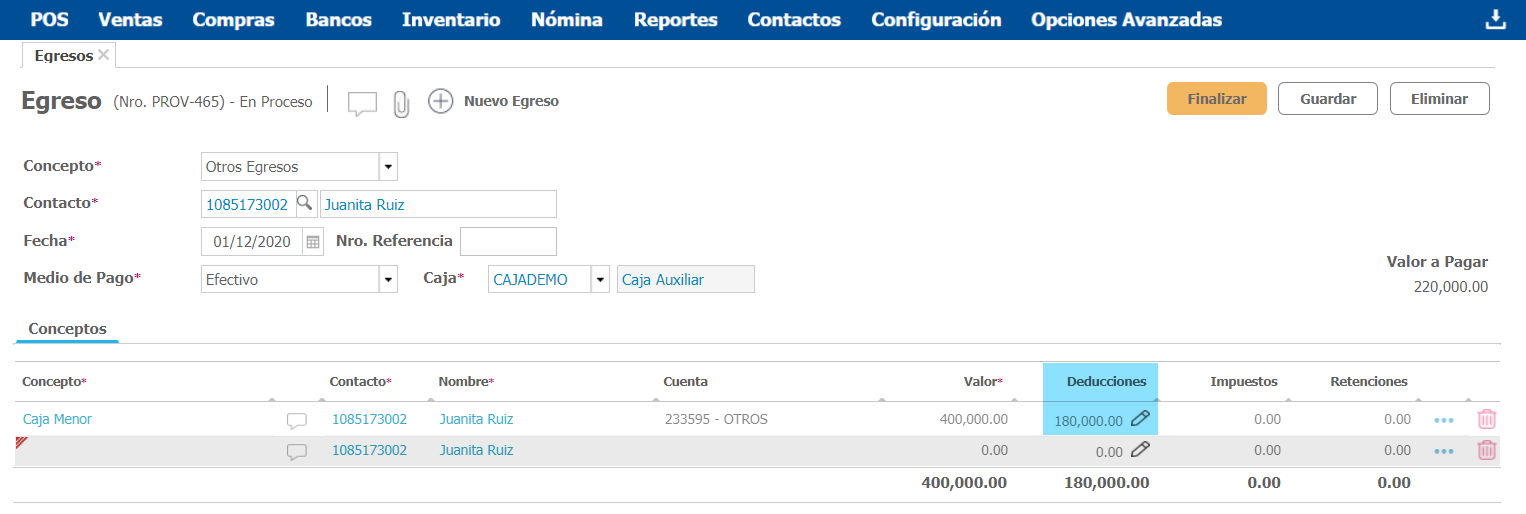Open the three-dots menu on Caja Menor row
This screenshot has height=514, width=1526.
(x=1443, y=421)
